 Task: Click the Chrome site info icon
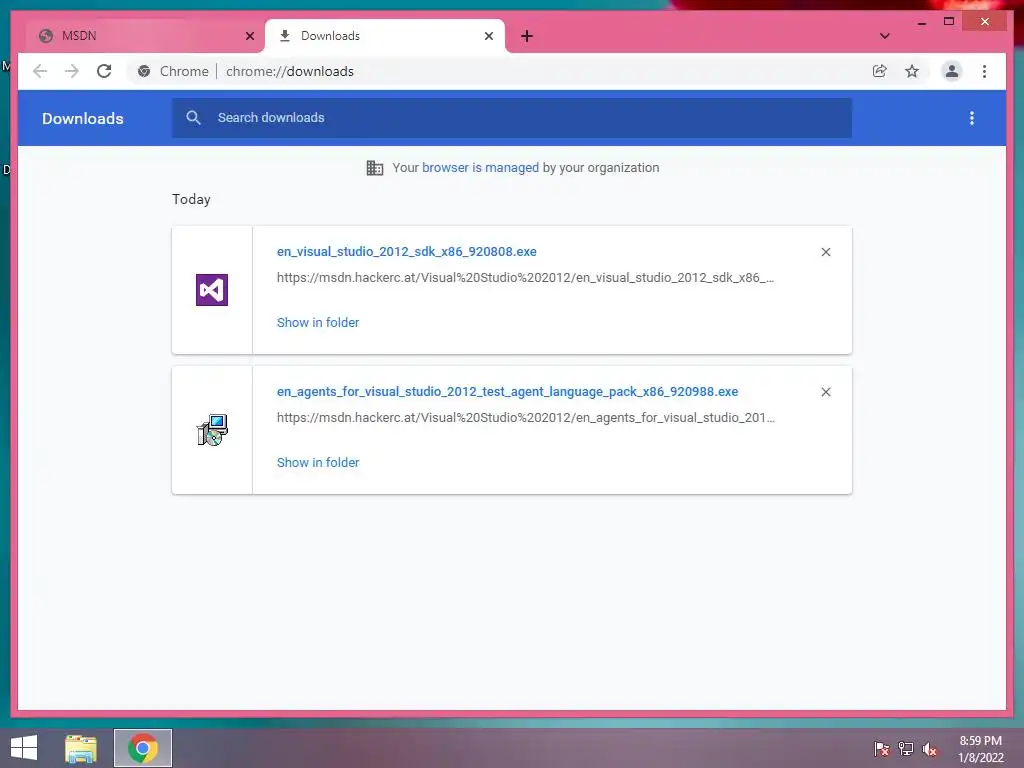[x=144, y=71]
